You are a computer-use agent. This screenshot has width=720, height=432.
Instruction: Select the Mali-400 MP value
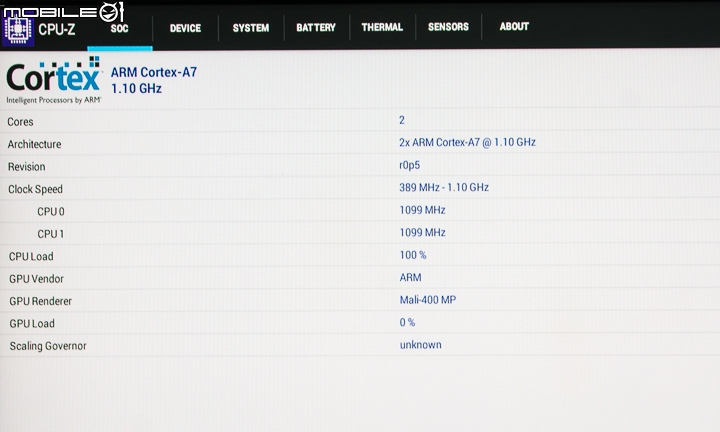(428, 300)
